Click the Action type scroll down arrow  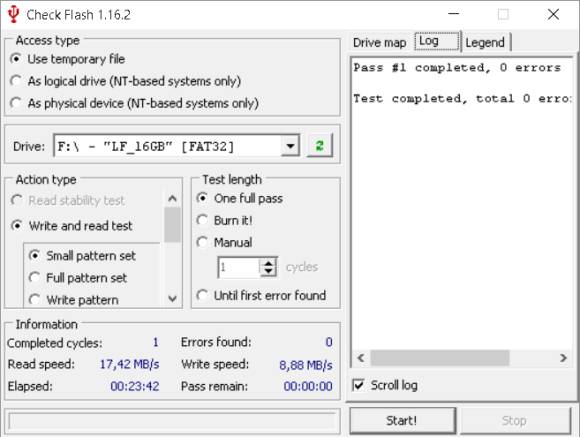pyautogui.click(x=172, y=298)
